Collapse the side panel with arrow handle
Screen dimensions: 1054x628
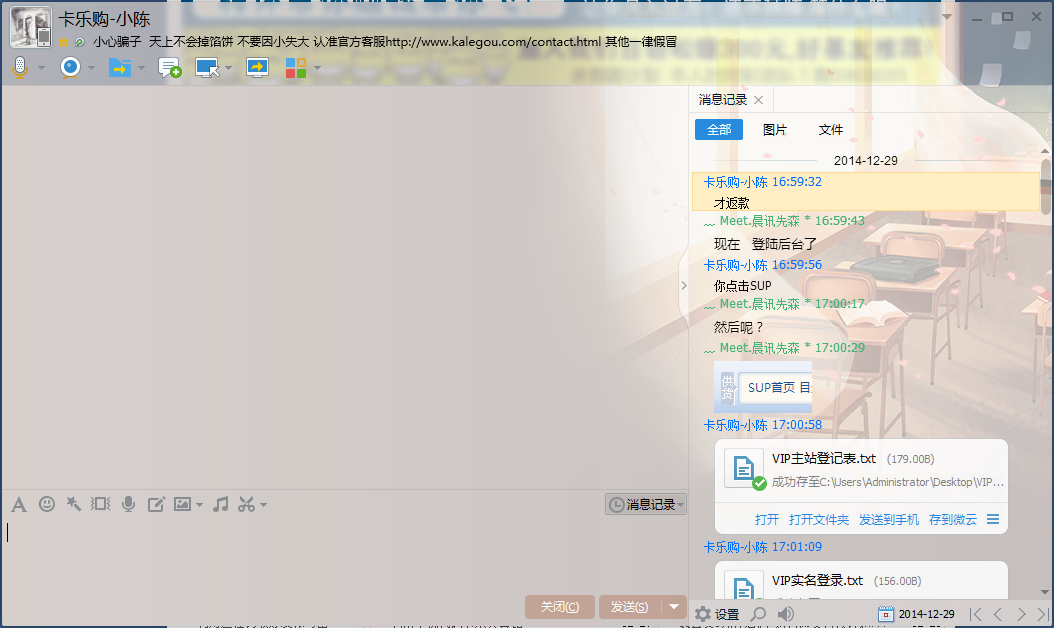pos(684,285)
